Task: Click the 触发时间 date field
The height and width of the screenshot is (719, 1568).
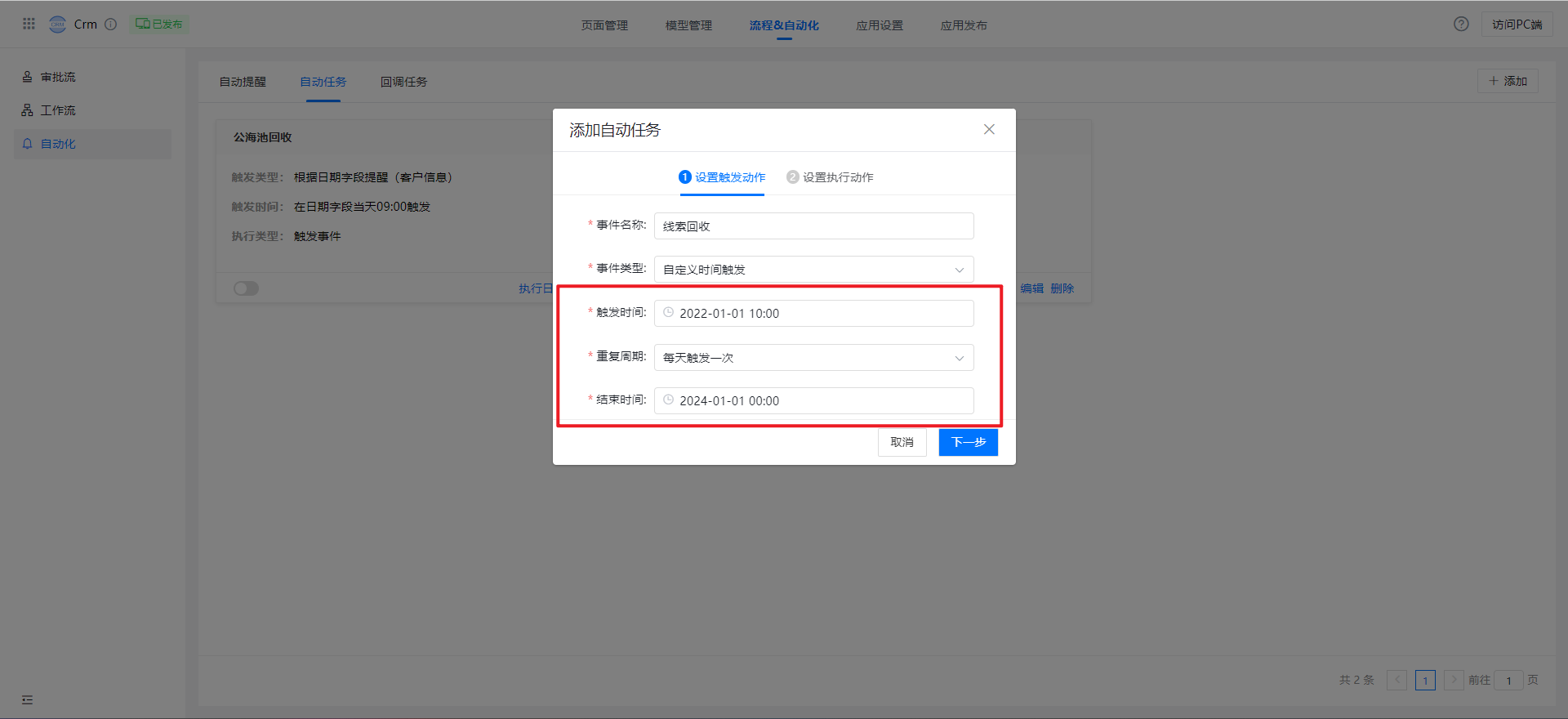Action: [813, 313]
